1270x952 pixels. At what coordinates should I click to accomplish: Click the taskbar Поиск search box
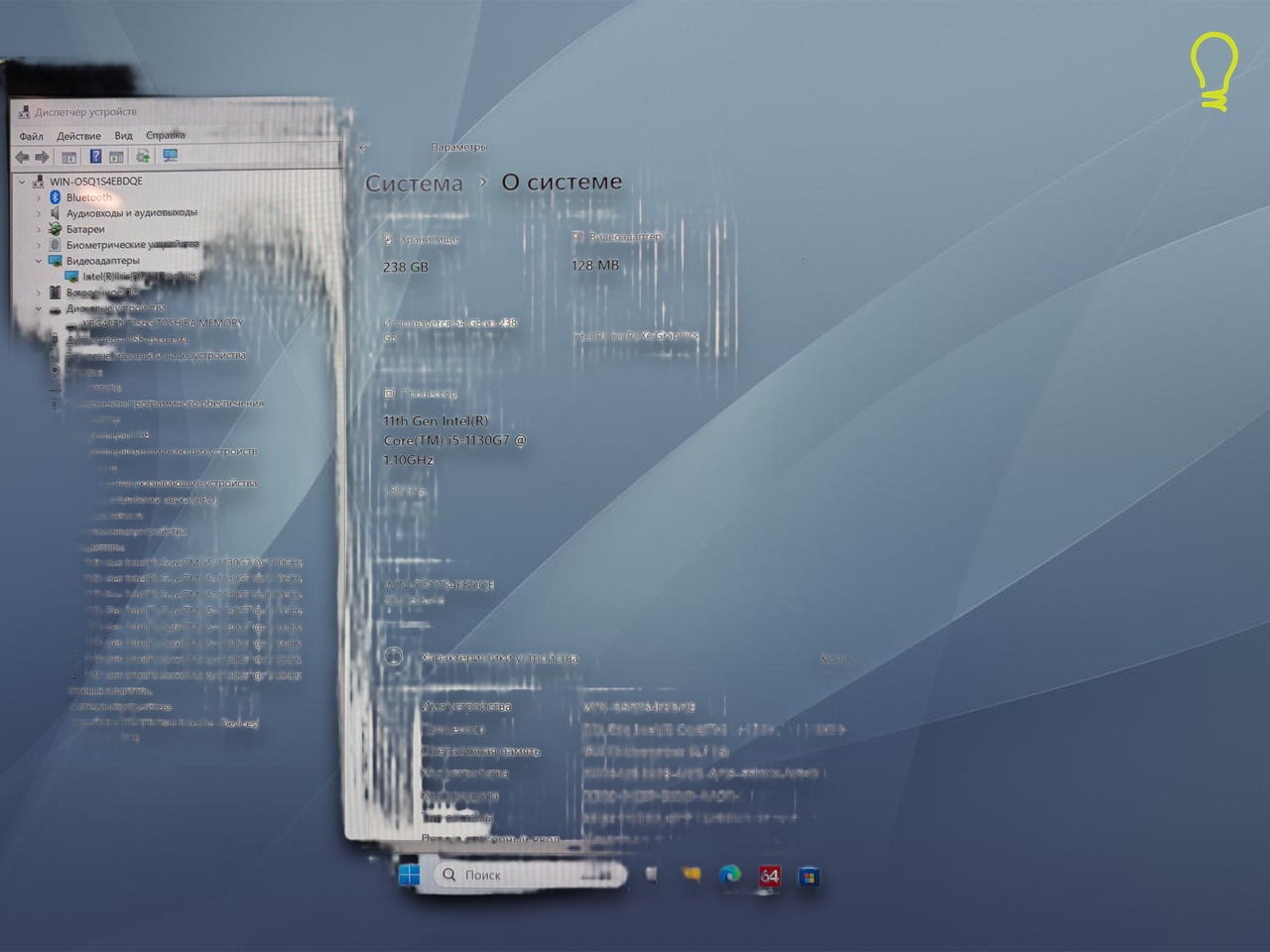point(530,875)
